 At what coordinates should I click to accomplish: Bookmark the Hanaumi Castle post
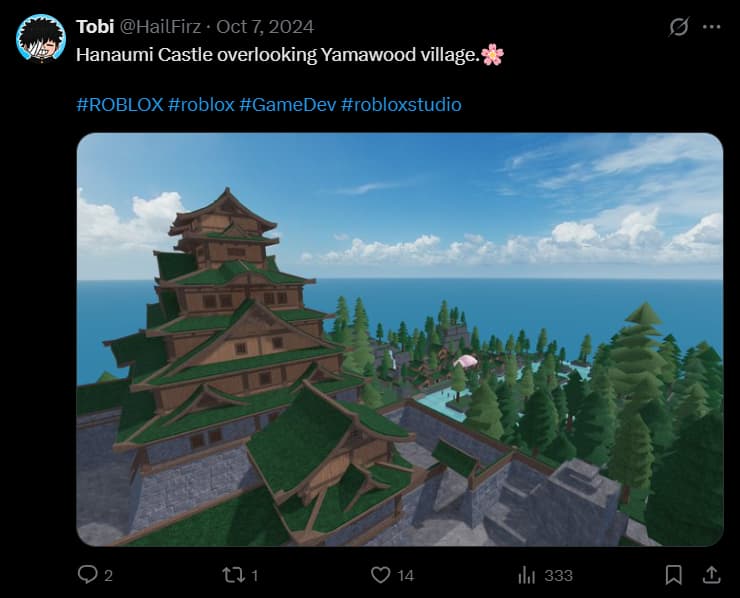pos(673,575)
